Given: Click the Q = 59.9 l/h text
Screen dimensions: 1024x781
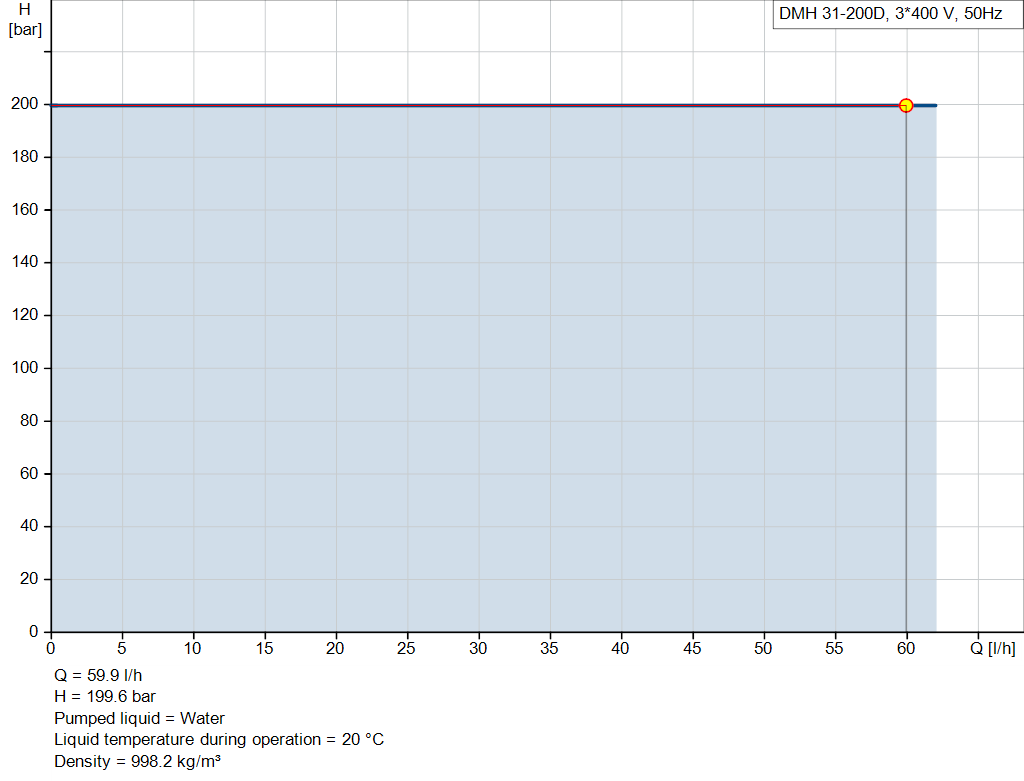Looking at the screenshot, I should pos(98,675).
